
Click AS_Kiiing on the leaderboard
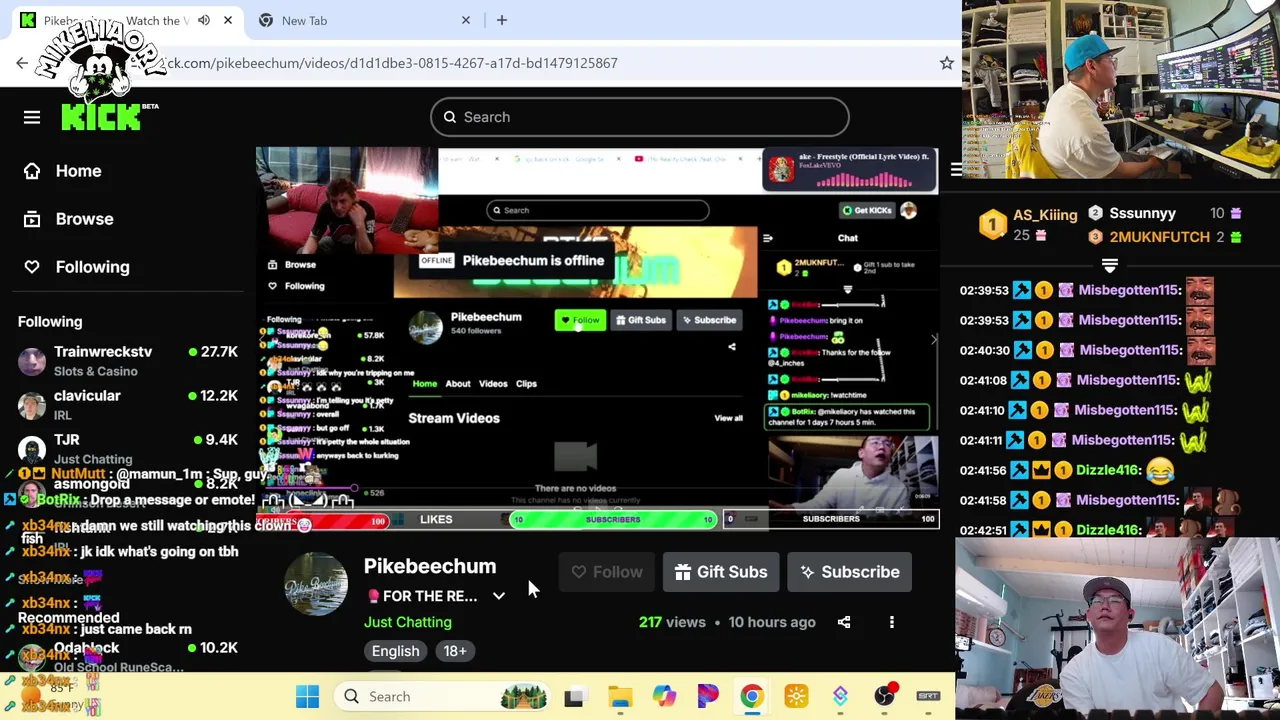click(1045, 215)
